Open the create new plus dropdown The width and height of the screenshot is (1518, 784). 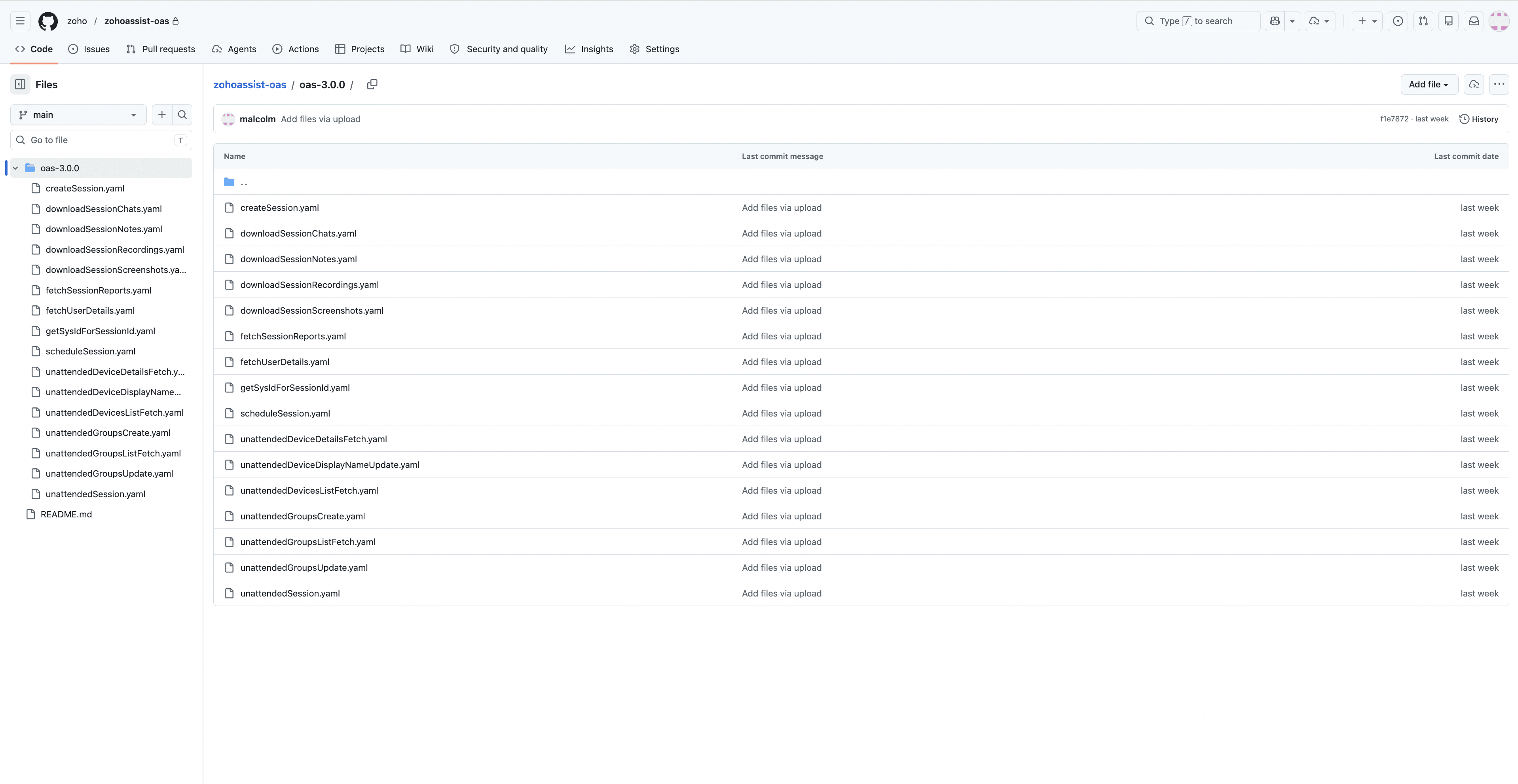tap(1367, 21)
